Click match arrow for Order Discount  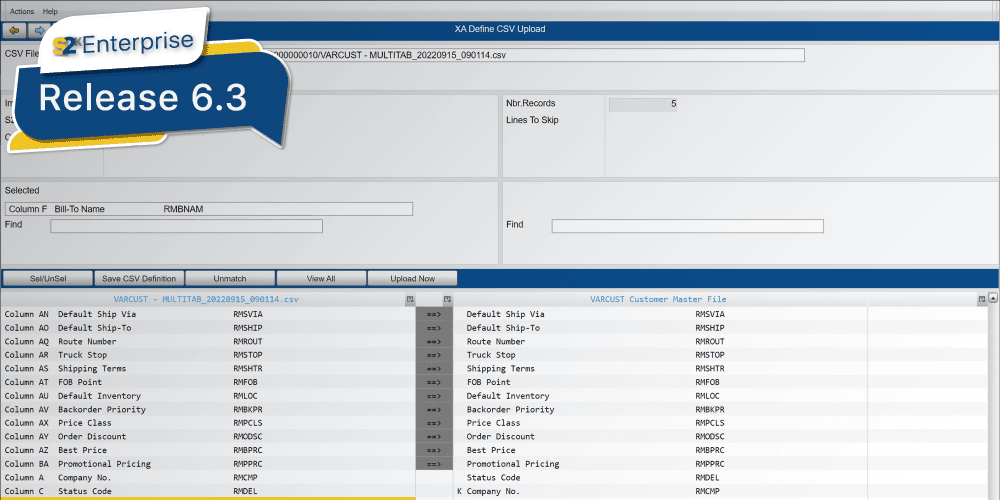[434, 437]
